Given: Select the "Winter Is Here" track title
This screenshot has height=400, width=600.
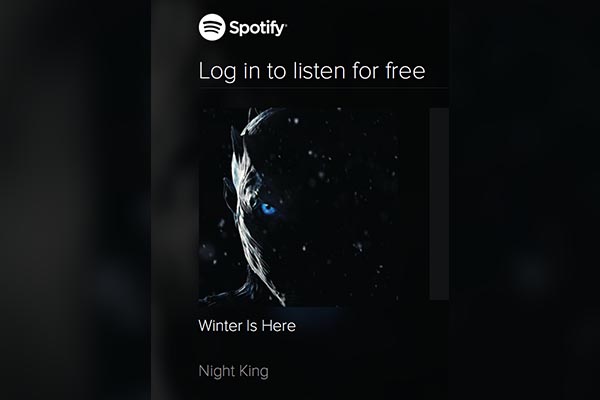Looking at the screenshot, I should tap(247, 326).
